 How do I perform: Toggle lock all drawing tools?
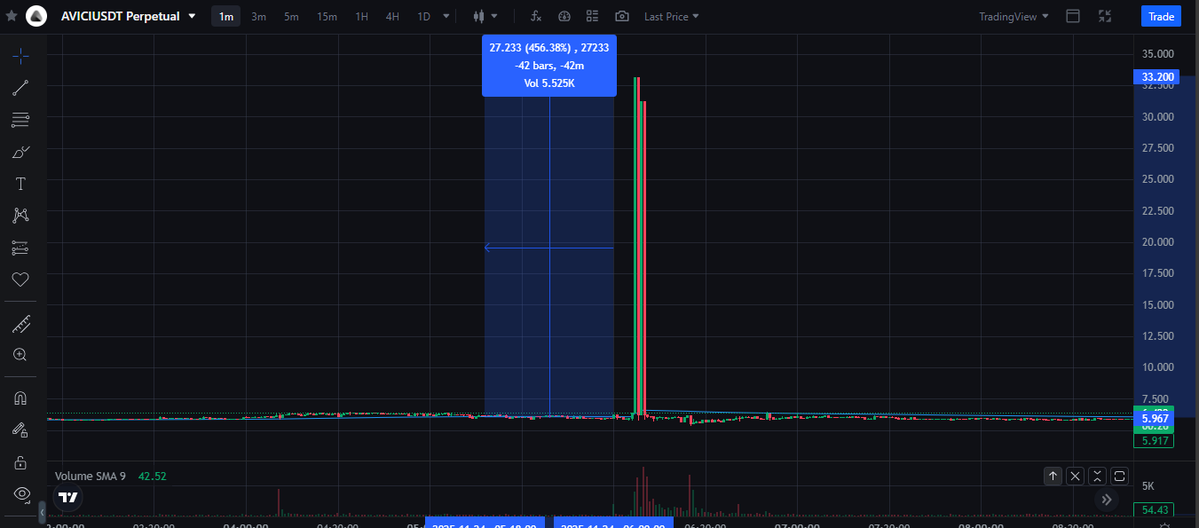(x=21, y=462)
